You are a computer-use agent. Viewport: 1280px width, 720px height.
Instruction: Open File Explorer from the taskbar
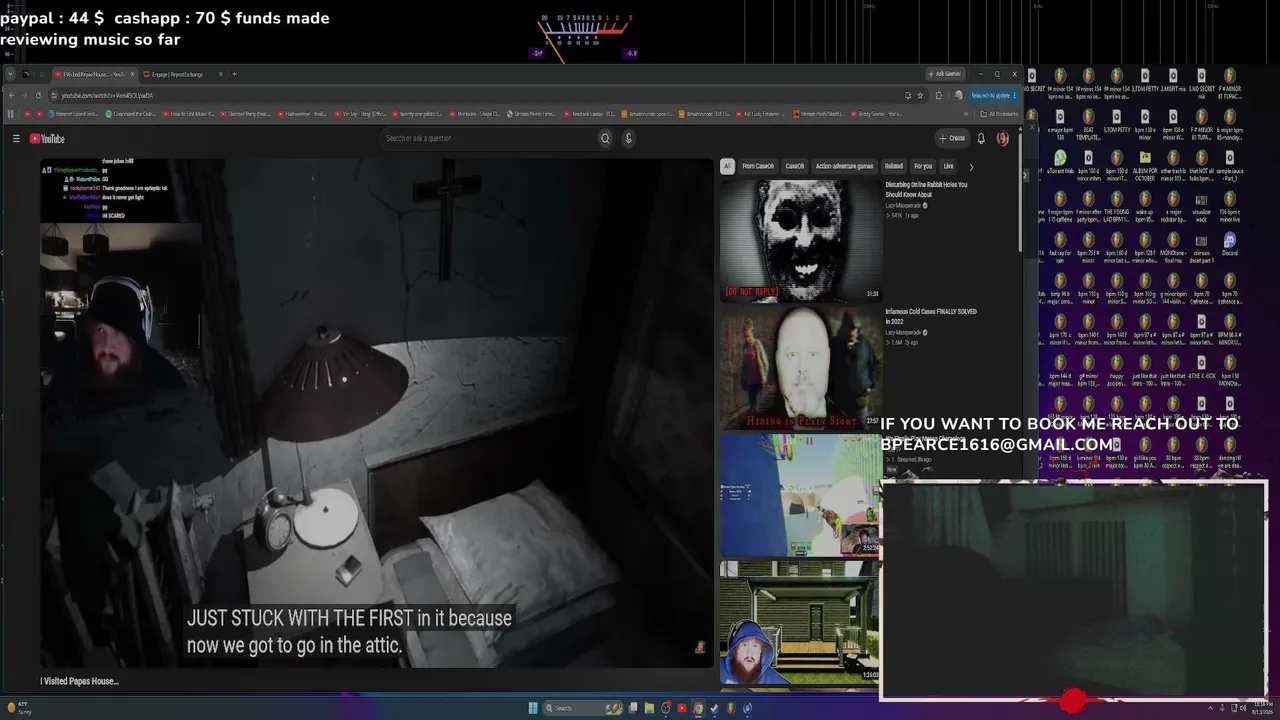tap(649, 708)
